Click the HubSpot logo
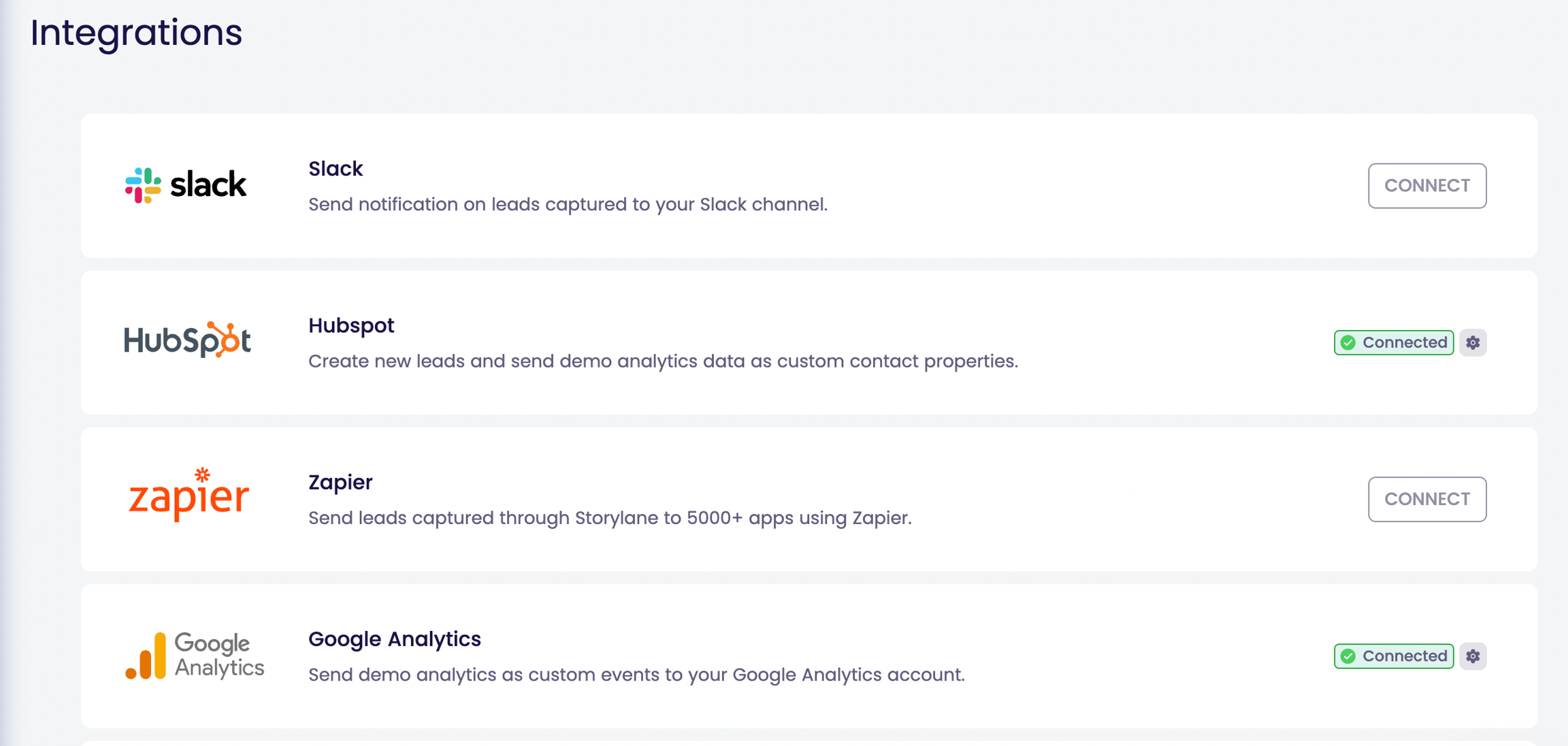 coord(187,340)
